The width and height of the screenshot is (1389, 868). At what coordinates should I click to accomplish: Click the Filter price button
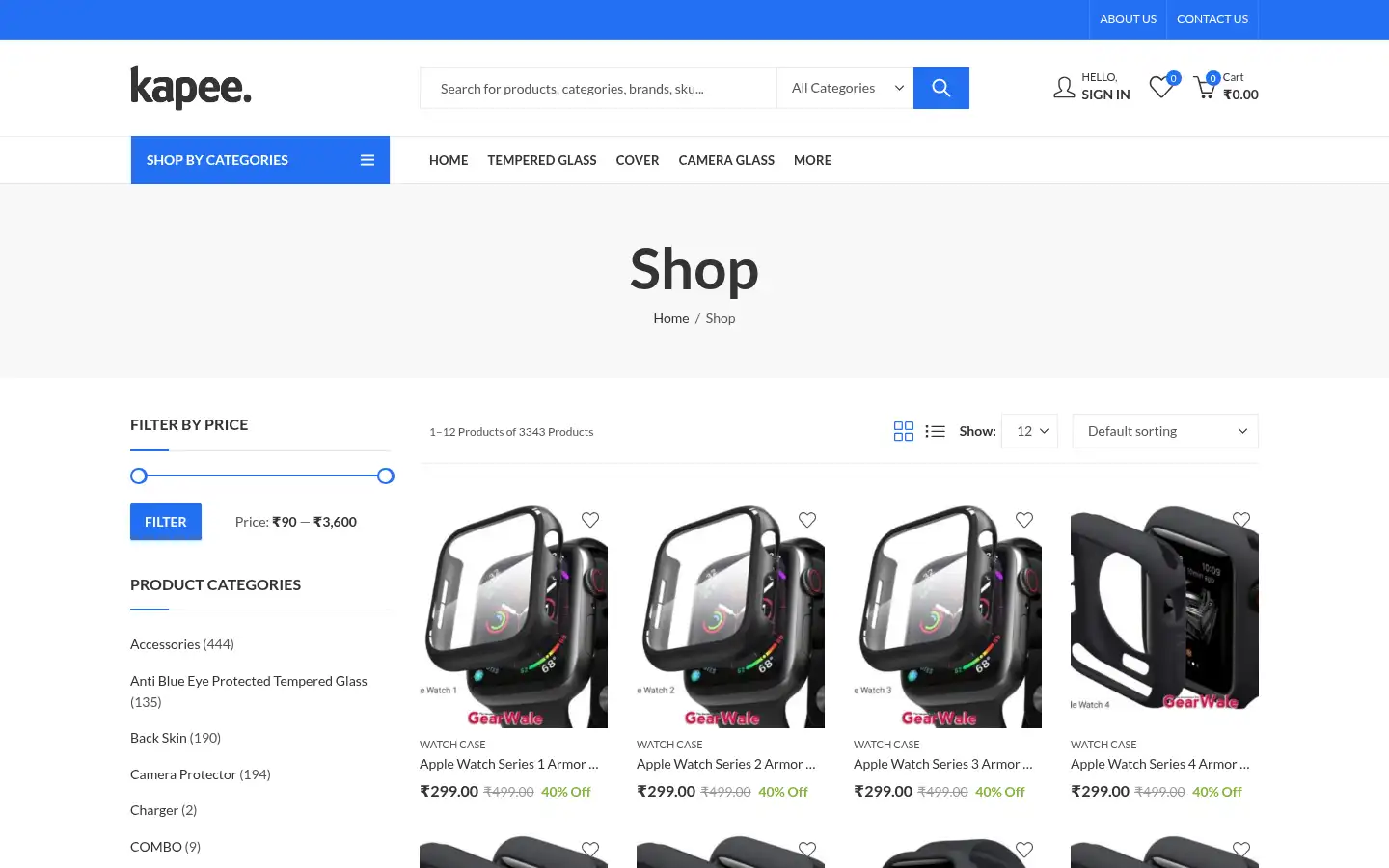pyautogui.click(x=166, y=522)
